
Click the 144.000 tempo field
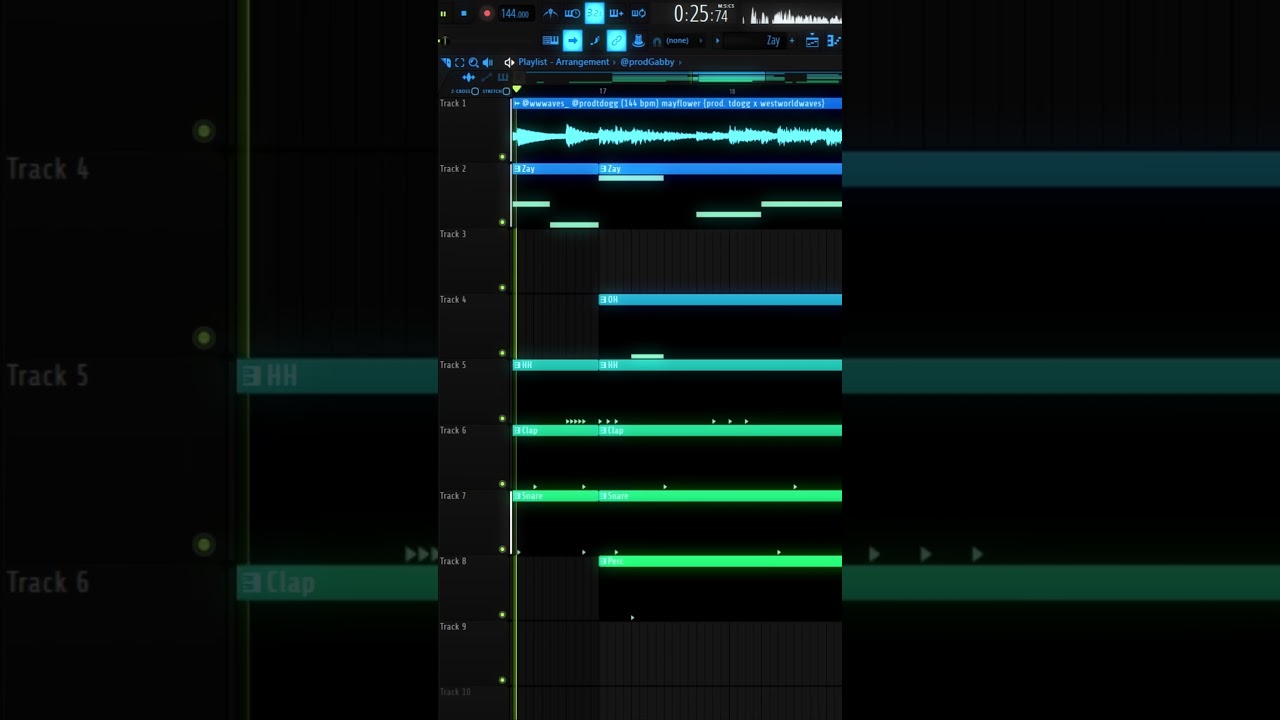(x=515, y=13)
